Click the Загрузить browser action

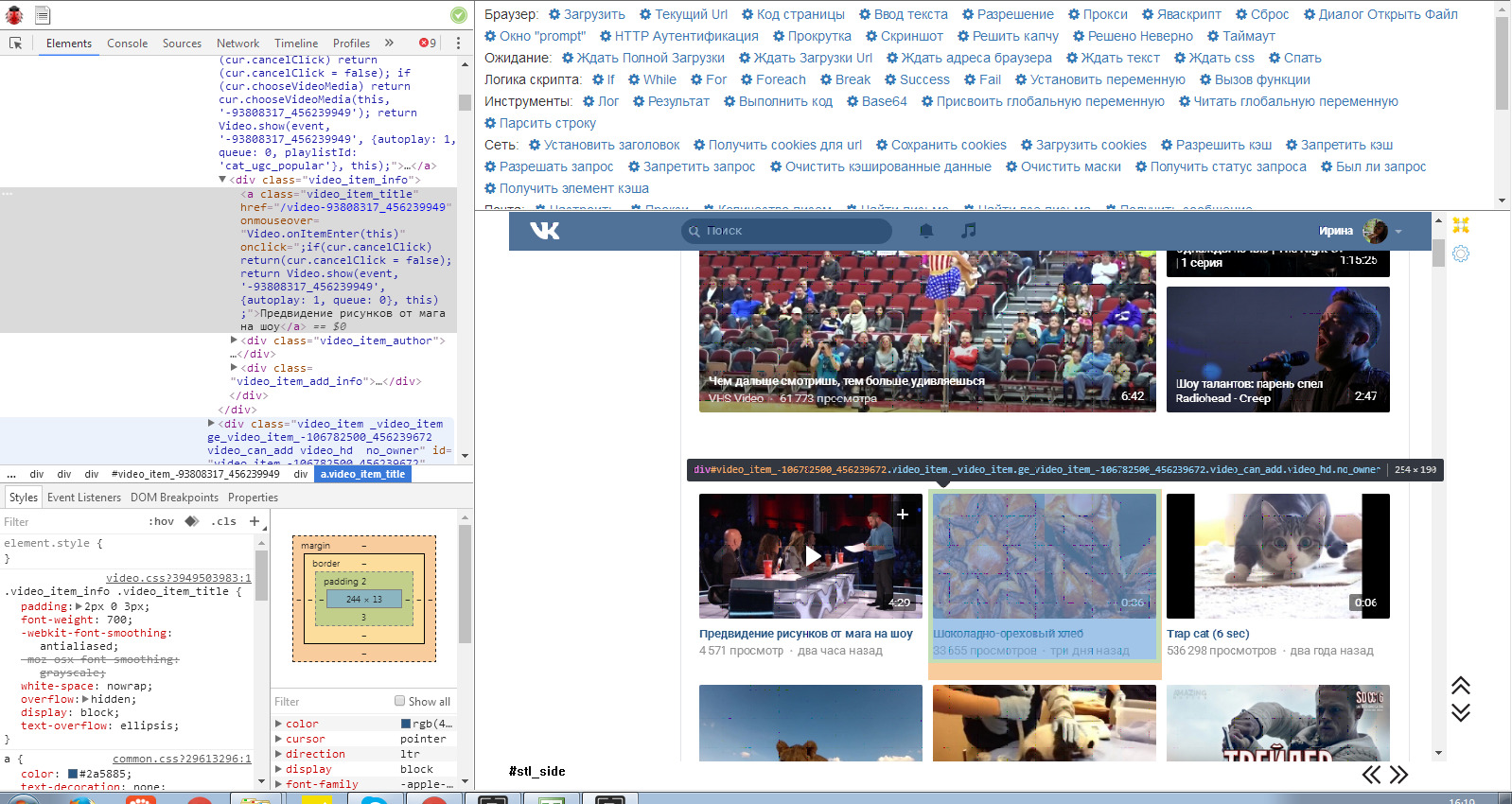(x=587, y=14)
